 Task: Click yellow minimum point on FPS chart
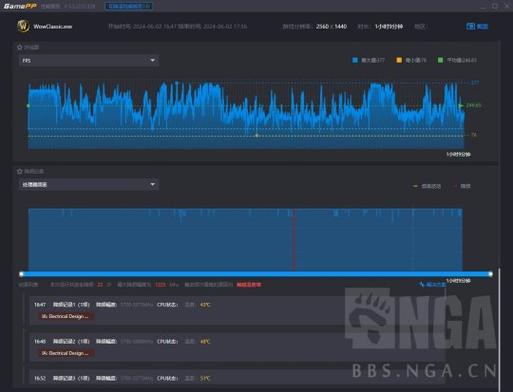257,135
